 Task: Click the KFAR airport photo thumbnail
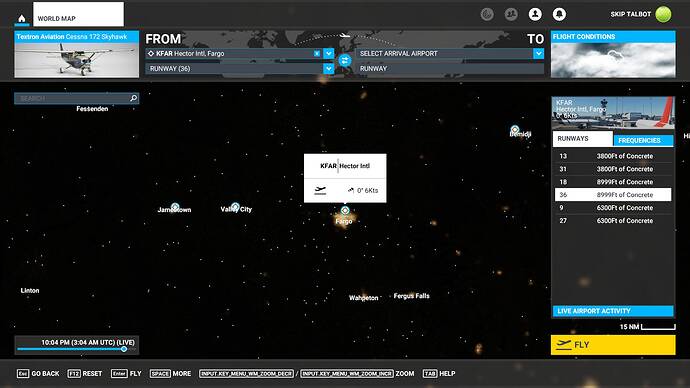(613, 113)
